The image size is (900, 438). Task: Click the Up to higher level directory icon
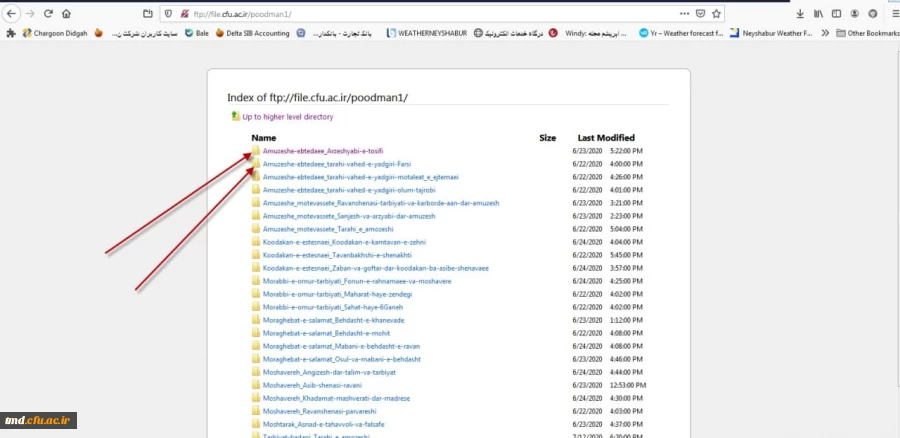235,116
